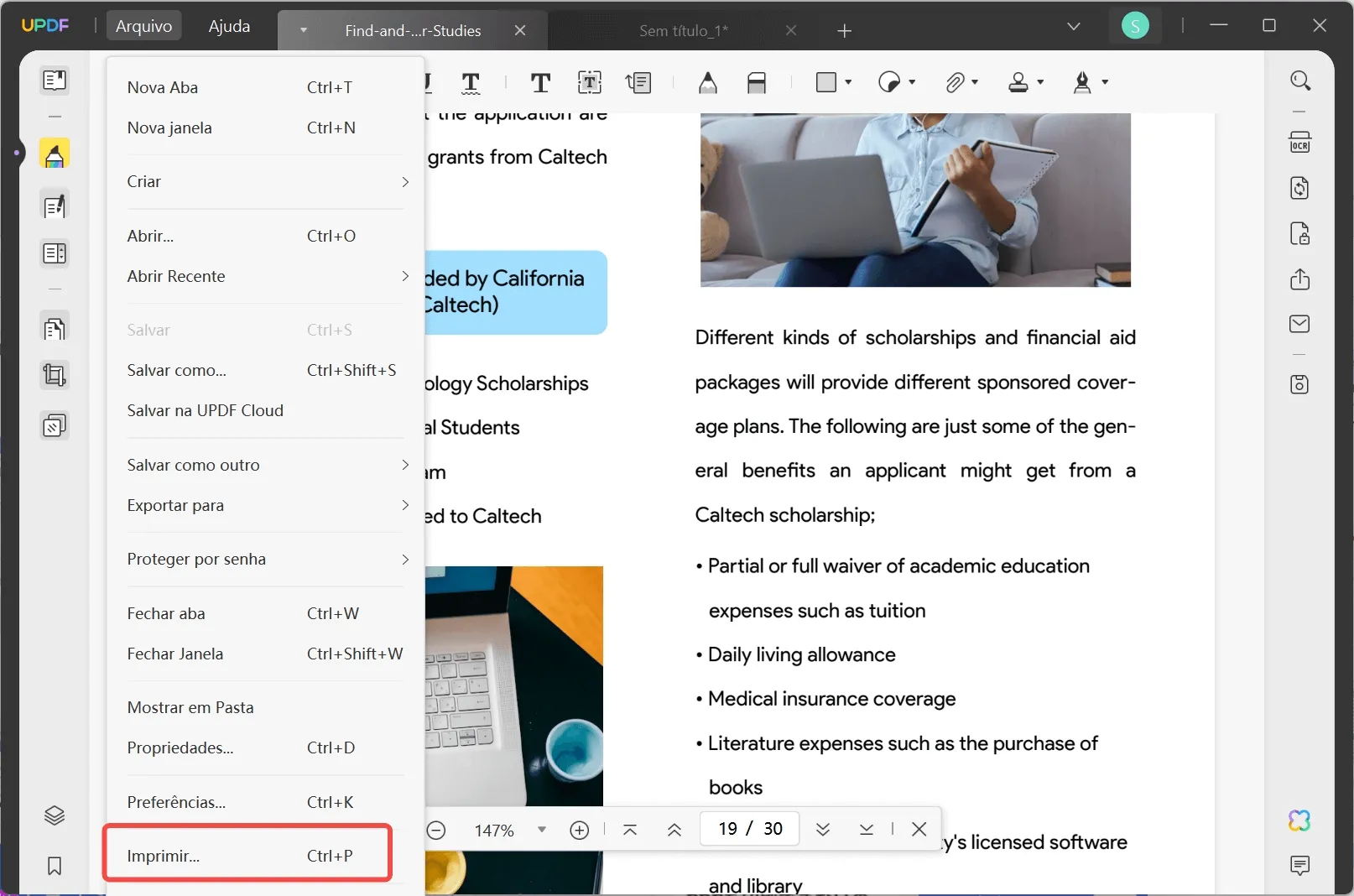Select the yellow annotation highlighter tool

[x=55, y=154]
